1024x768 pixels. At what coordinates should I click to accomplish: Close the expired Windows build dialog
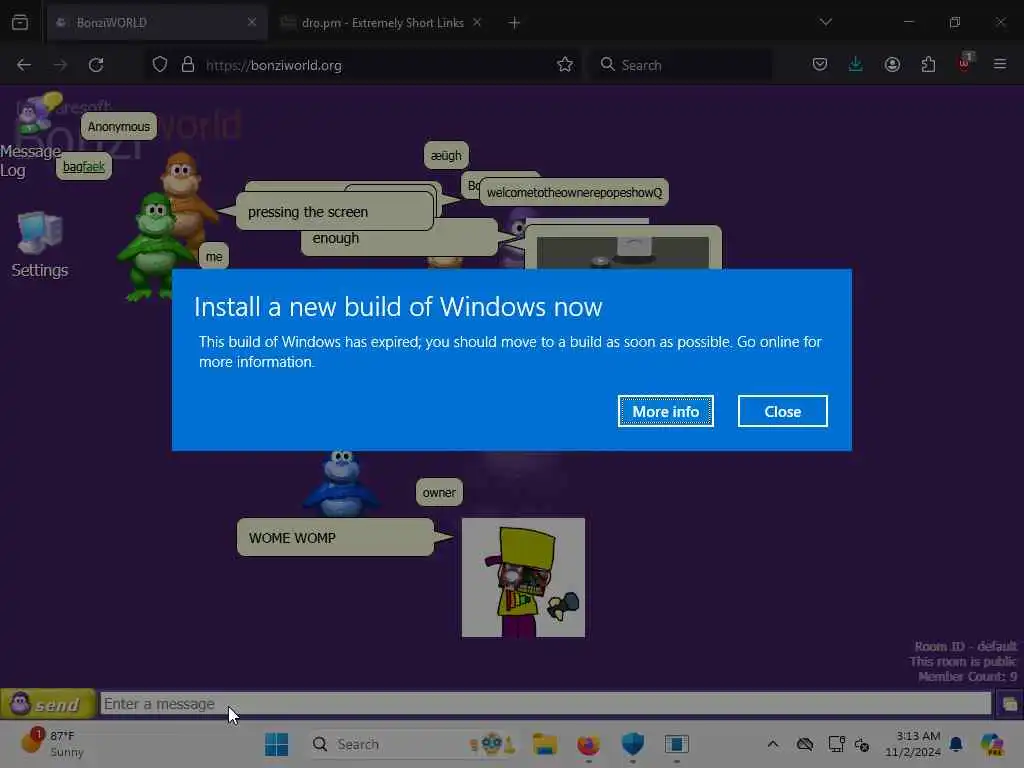click(782, 411)
